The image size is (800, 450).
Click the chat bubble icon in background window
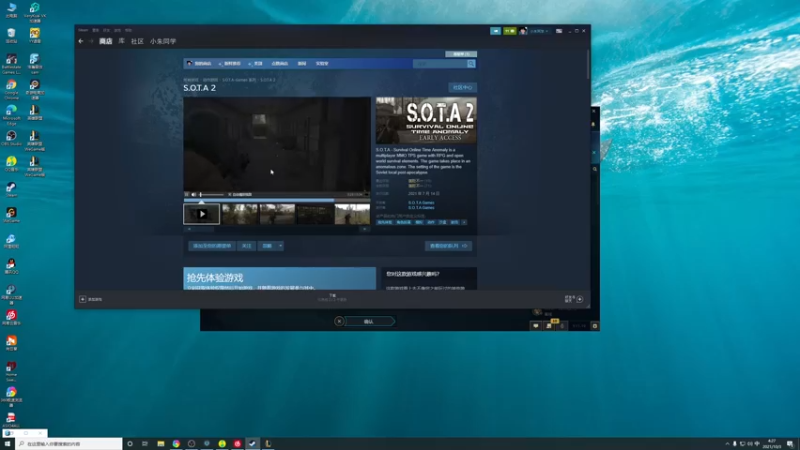[x=536, y=326]
